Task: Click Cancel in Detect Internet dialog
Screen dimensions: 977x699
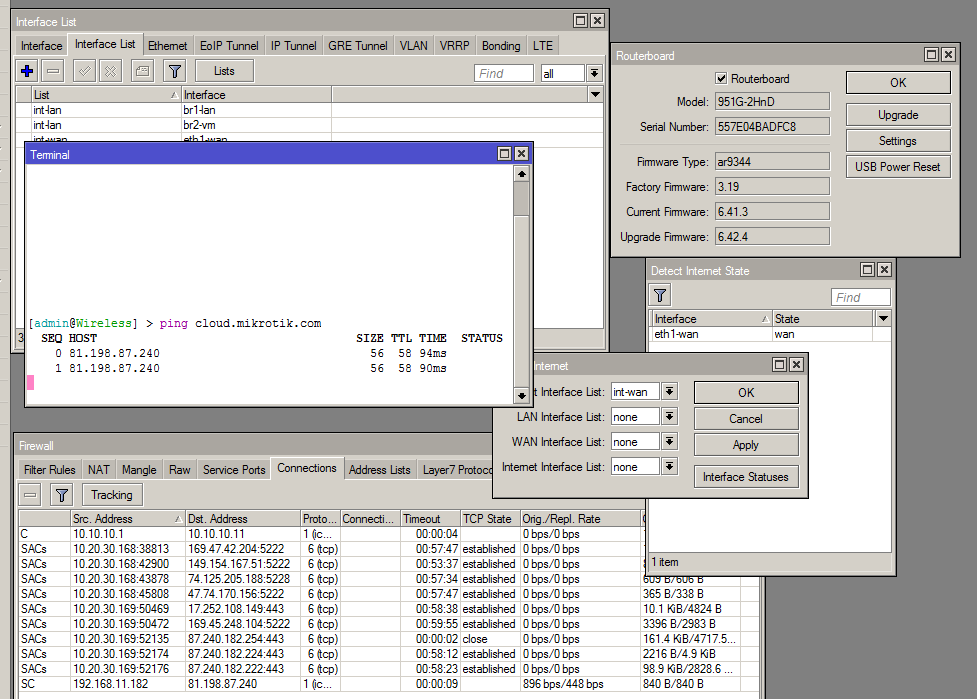Action: pyautogui.click(x=746, y=419)
